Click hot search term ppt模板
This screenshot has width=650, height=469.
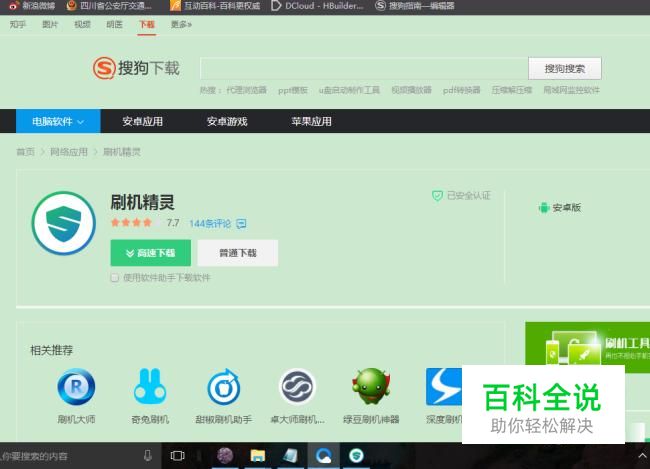coord(293,90)
